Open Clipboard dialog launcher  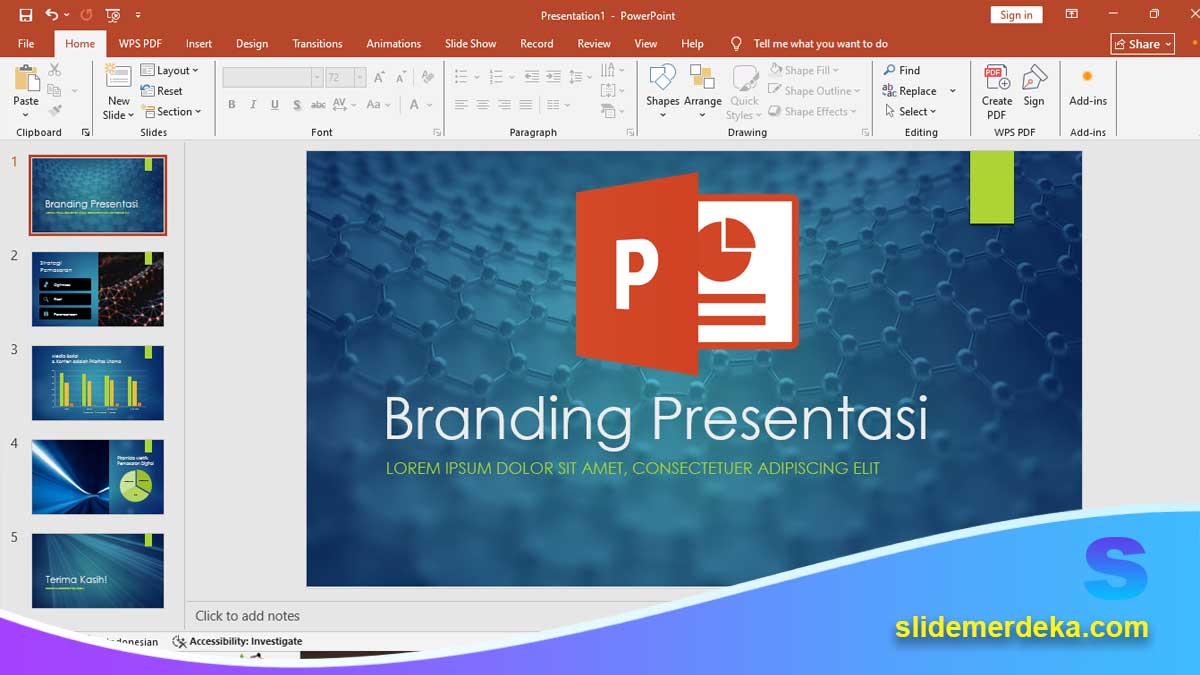86,132
